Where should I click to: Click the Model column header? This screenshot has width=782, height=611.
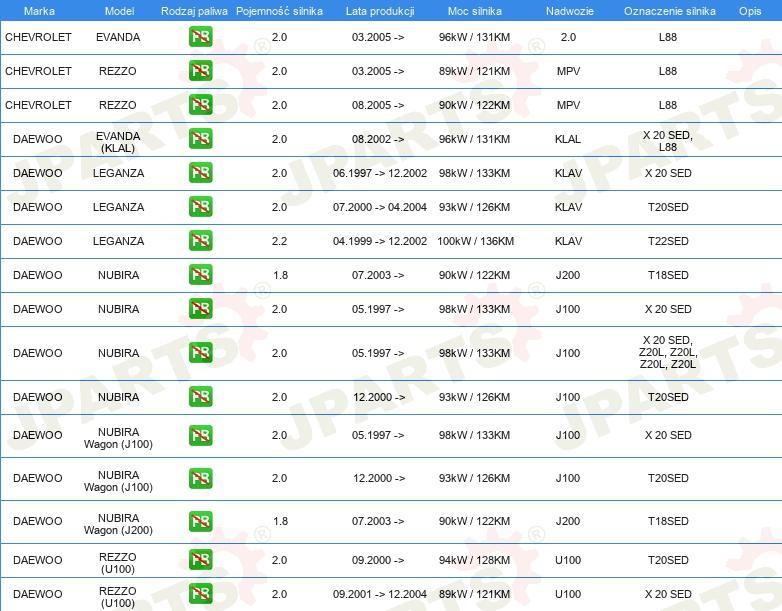click(x=119, y=11)
